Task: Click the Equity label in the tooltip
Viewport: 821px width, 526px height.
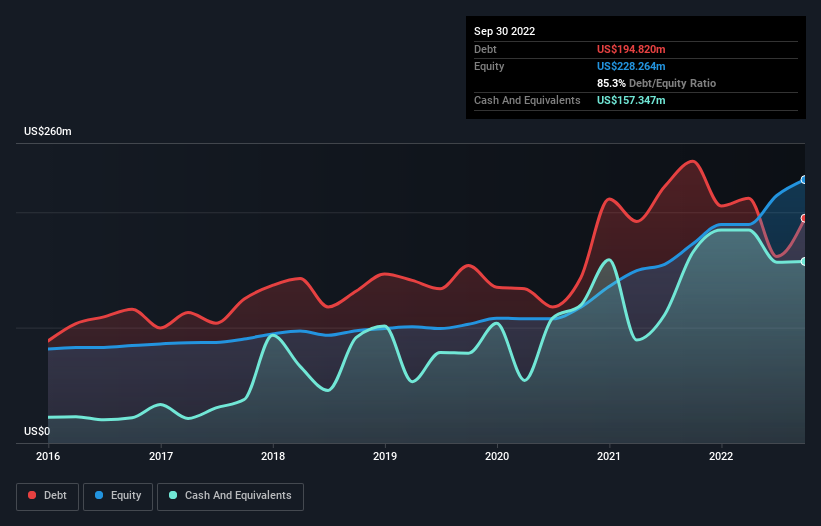Action: pyautogui.click(x=489, y=66)
